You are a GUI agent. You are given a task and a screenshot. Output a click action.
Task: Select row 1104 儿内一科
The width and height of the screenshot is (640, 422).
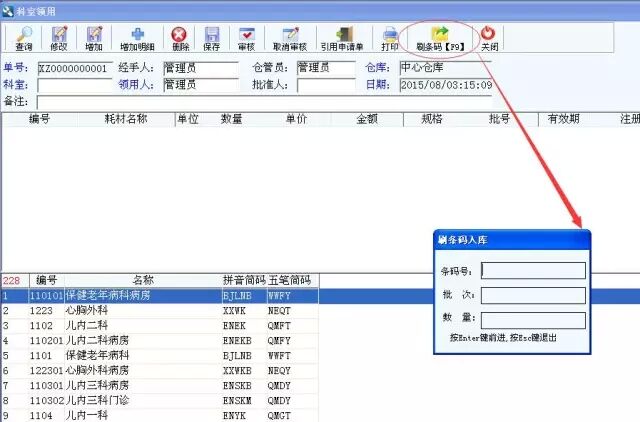point(160,415)
